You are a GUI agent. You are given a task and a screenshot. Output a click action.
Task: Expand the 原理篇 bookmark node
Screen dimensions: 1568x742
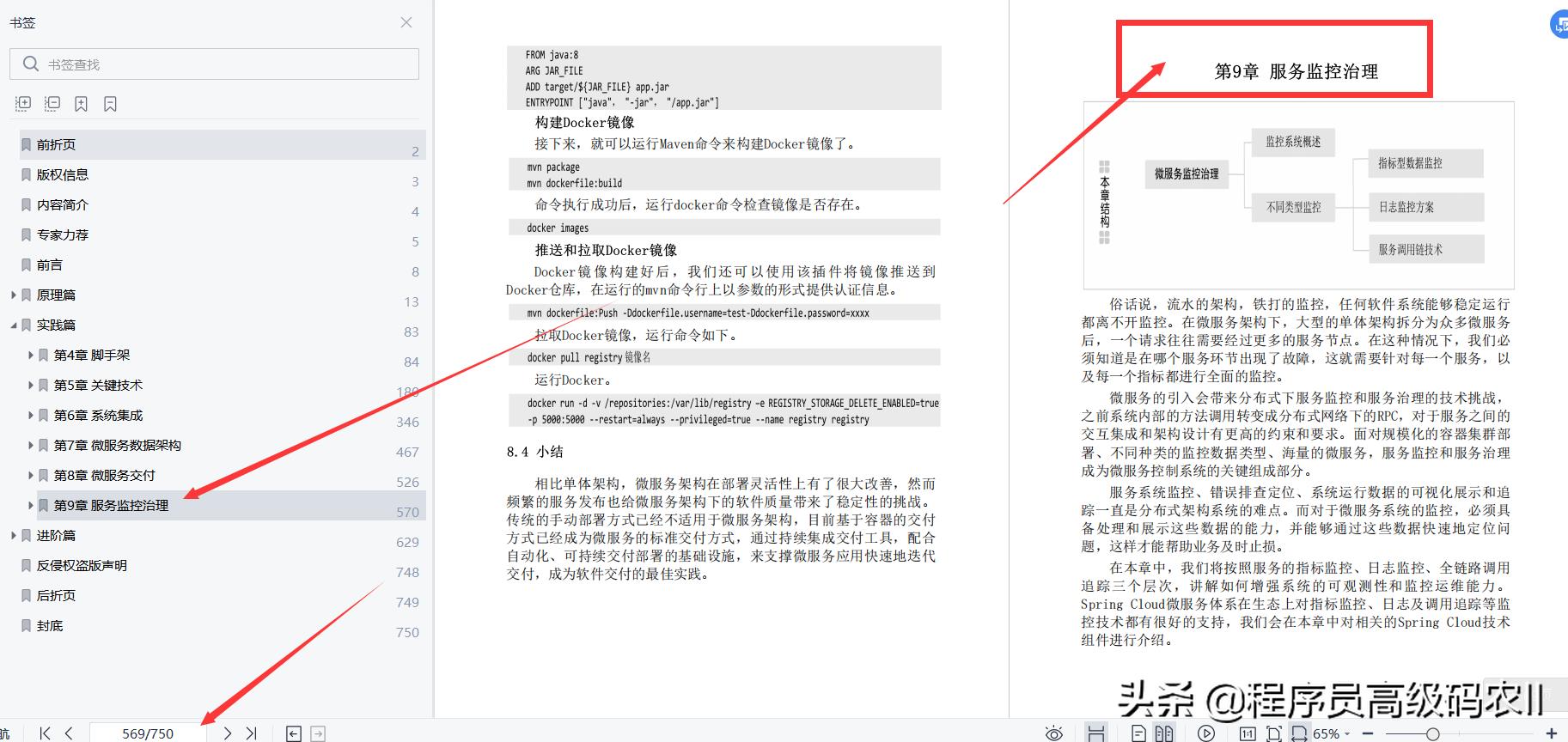click(x=14, y=295)
